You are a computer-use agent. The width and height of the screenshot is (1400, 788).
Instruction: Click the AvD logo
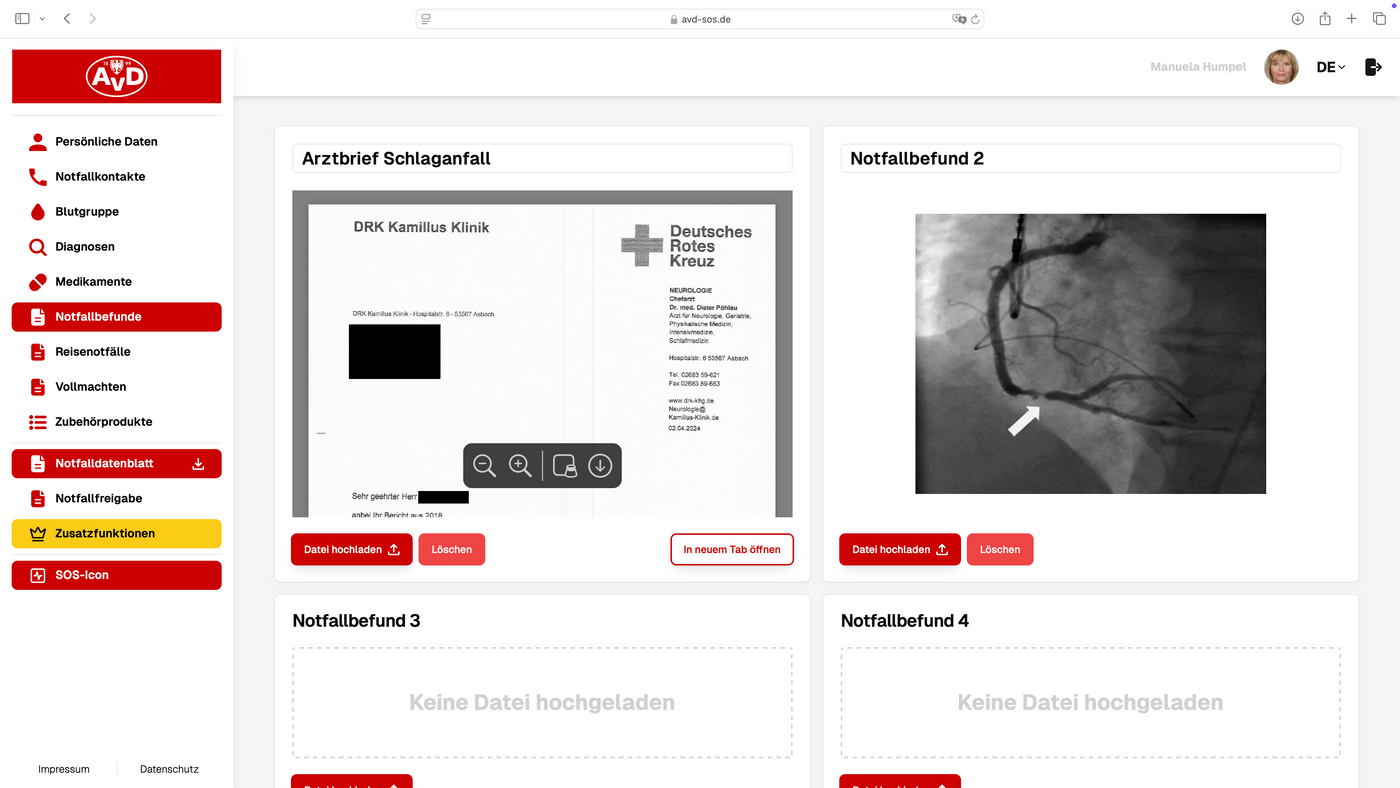[116, 76]
